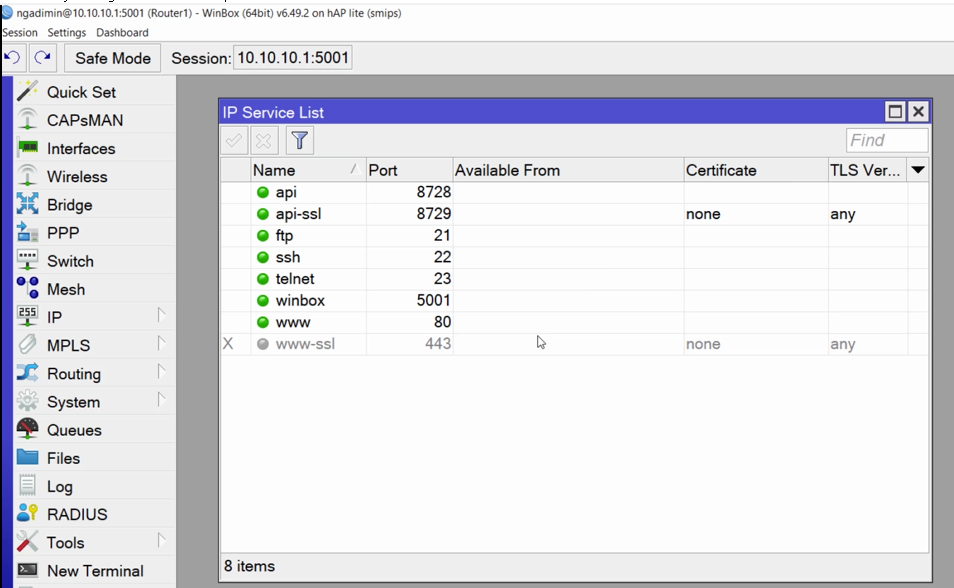Click the Tools icon
This screenshot has width=954, height=588.
coord(27,542)
